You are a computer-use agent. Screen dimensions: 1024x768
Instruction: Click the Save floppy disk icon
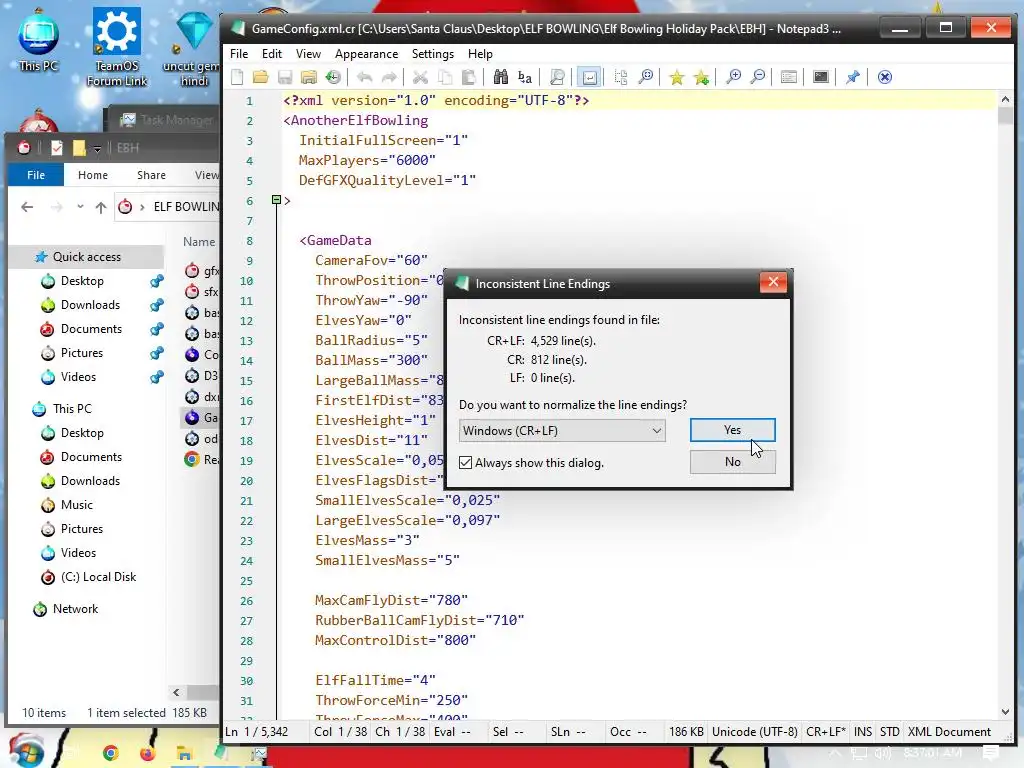285,77
